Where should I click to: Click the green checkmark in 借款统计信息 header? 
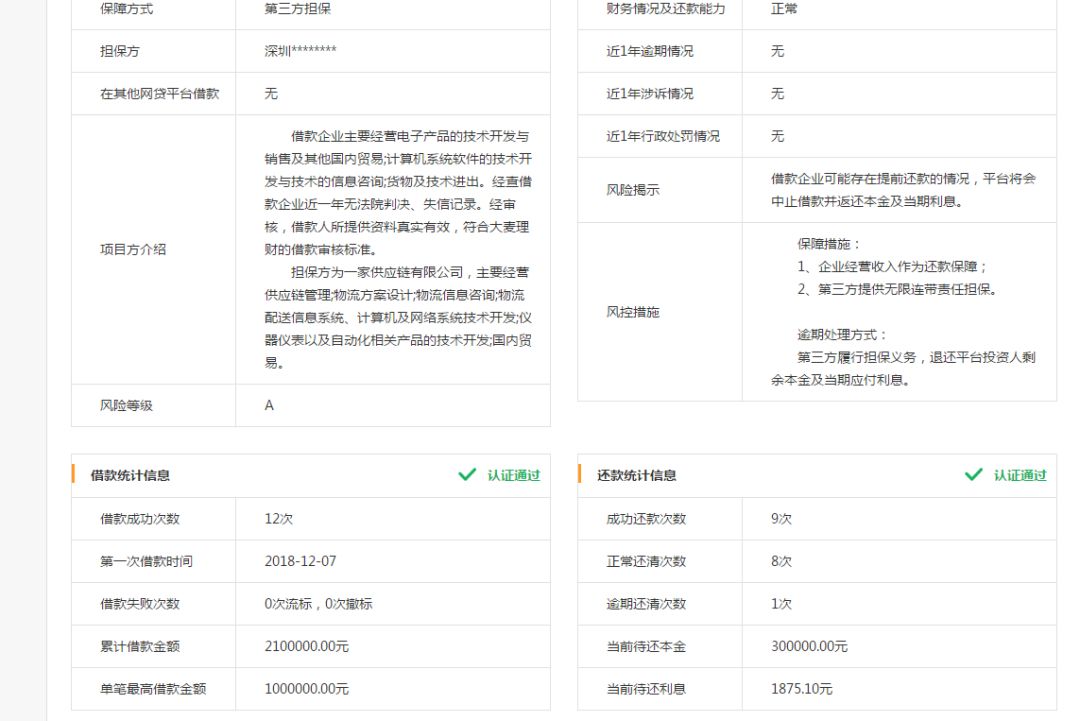[x=467, y=475]
